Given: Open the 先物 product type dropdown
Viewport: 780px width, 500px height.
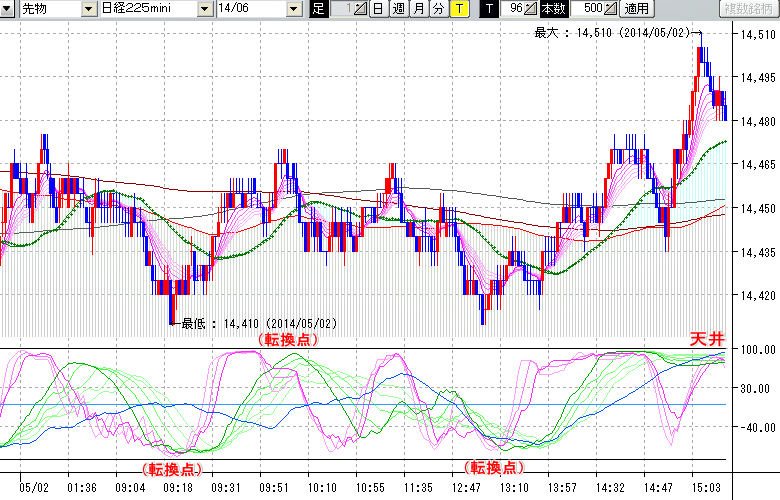Looking at the screenshot, I should 90,9.
